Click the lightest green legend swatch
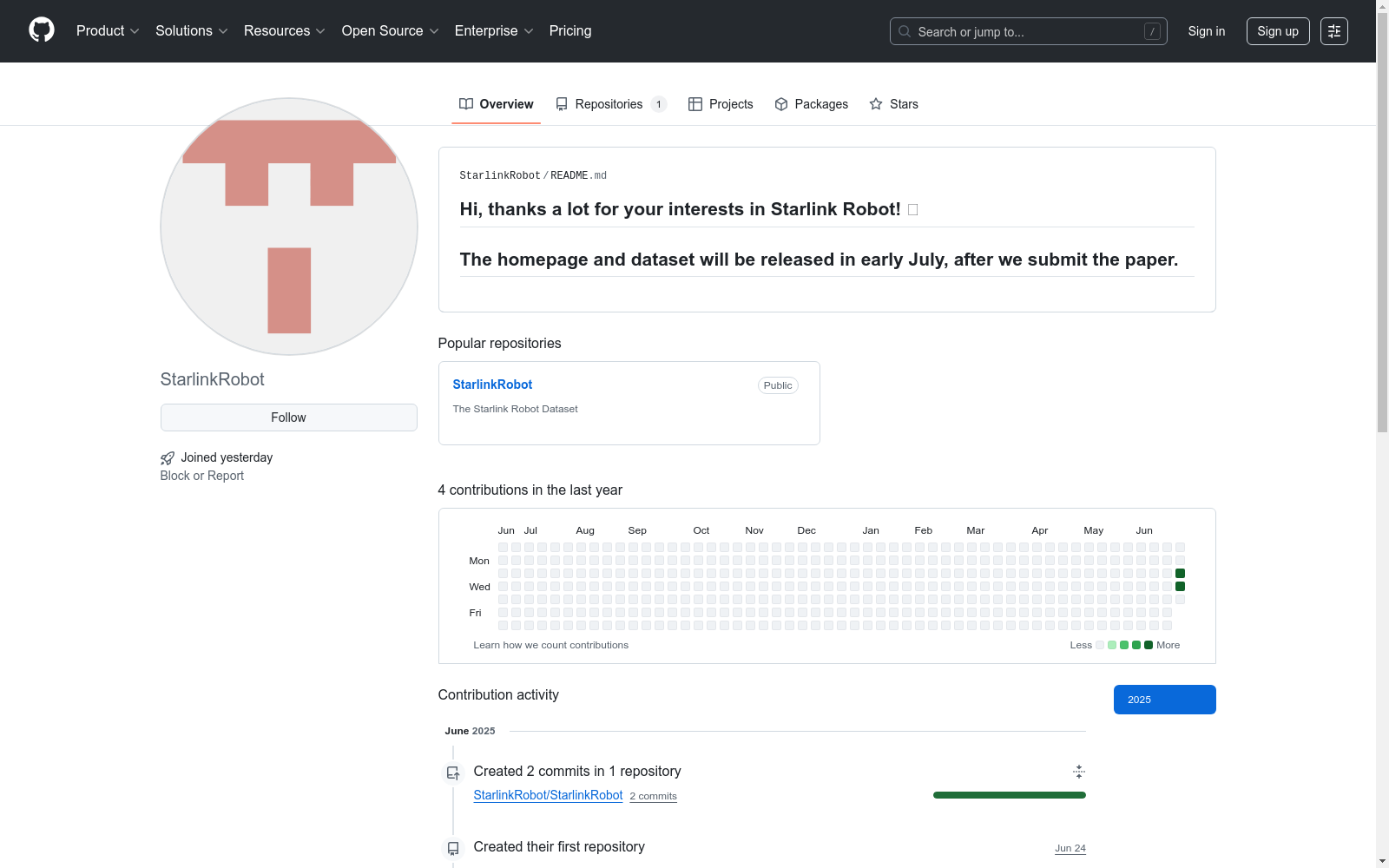The width and height of the screenshot is (1389, 868). (x=1112, y=645)
